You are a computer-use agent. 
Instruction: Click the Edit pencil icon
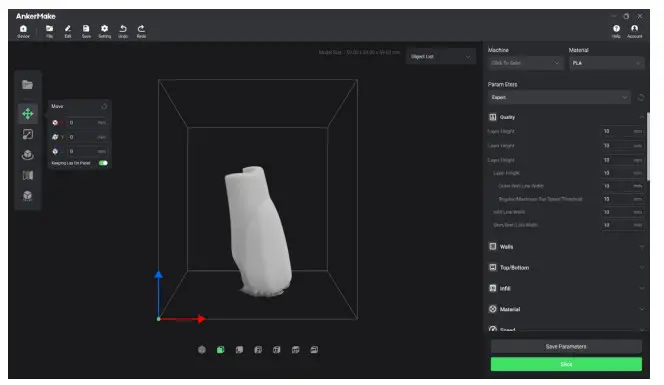point(68,31)
